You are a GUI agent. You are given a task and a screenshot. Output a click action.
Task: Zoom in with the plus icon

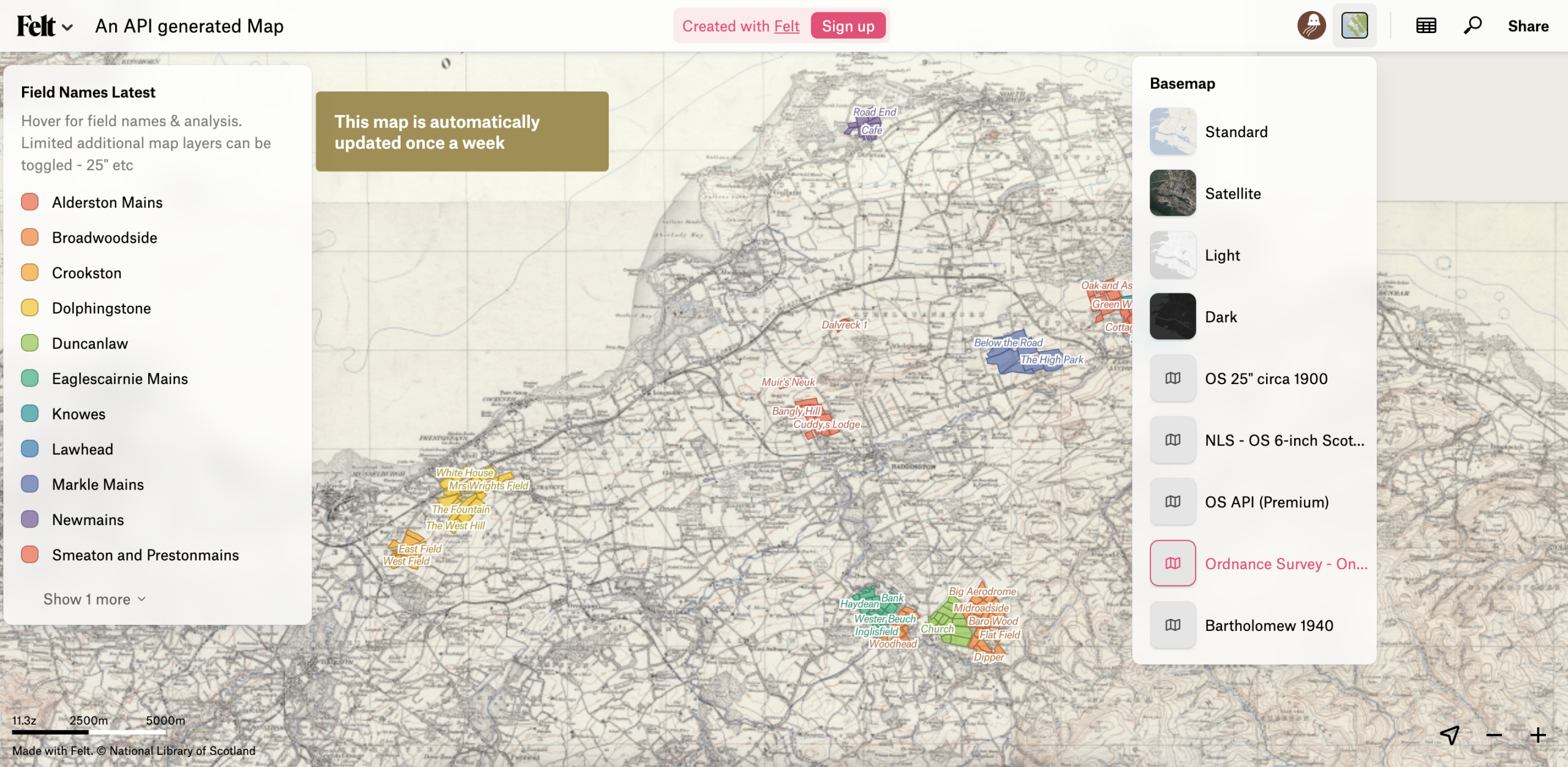click(x=1538, y=735)
